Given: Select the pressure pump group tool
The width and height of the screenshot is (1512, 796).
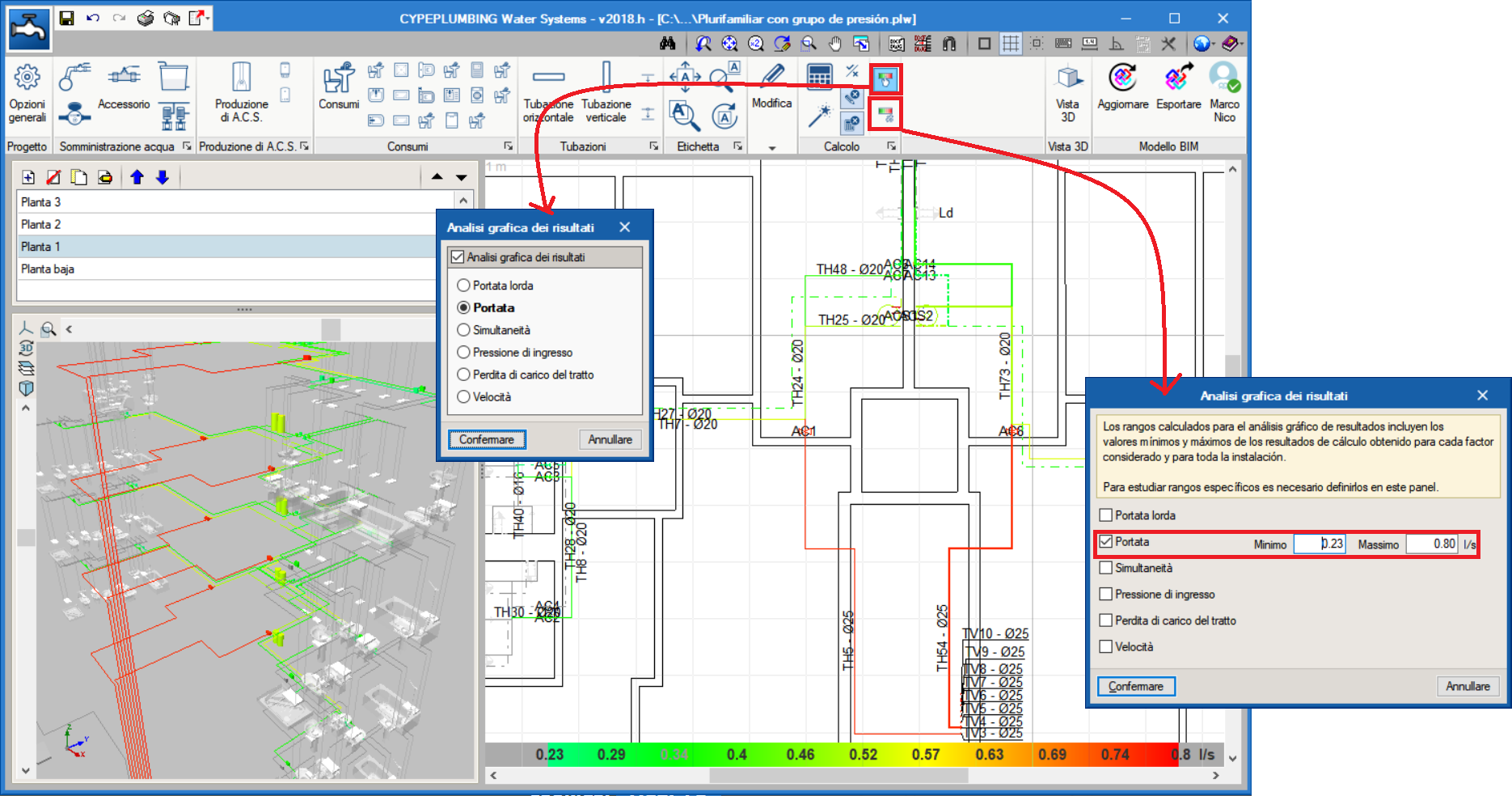Looking at the screenshot, I should [x=173, y=116].
